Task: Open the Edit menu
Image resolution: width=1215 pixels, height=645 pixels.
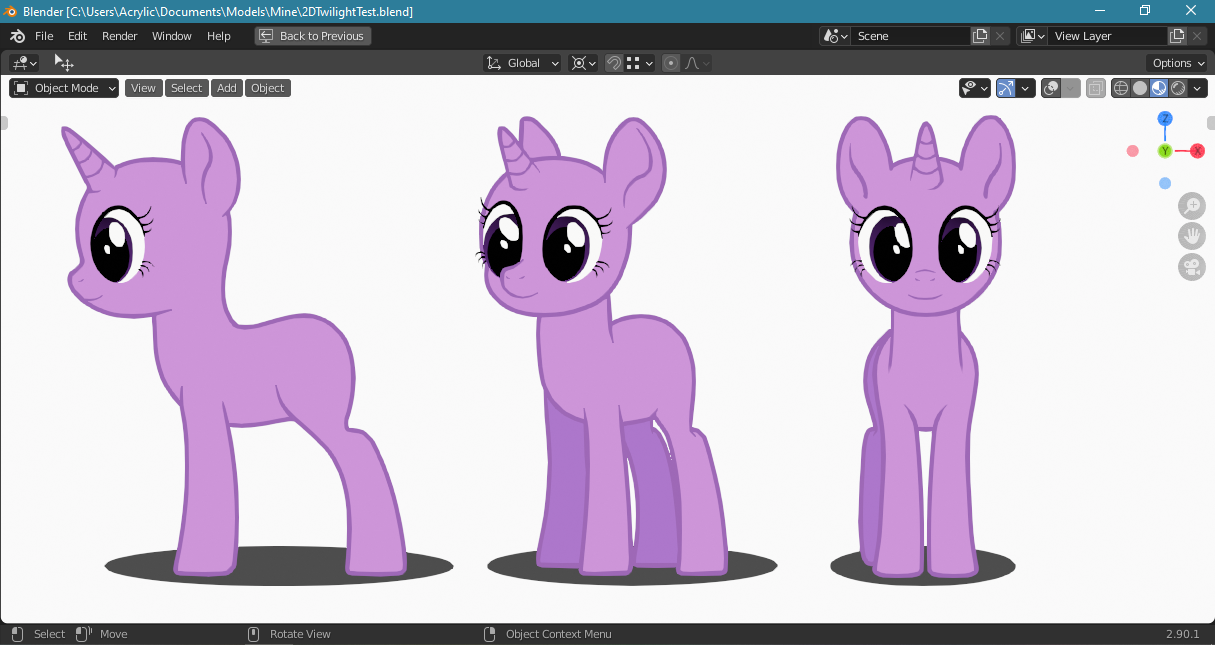Action: coord(78,36)
